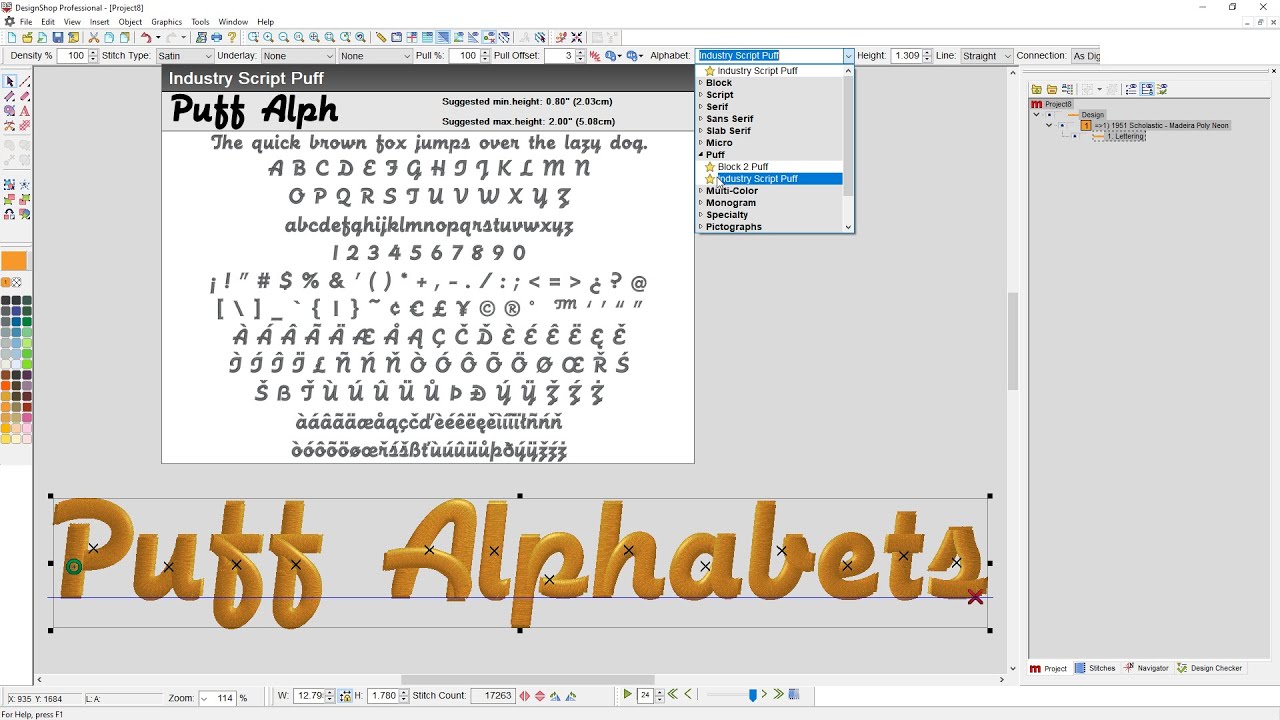Open the Stitch Type Satin dropdown

point(207,56)
